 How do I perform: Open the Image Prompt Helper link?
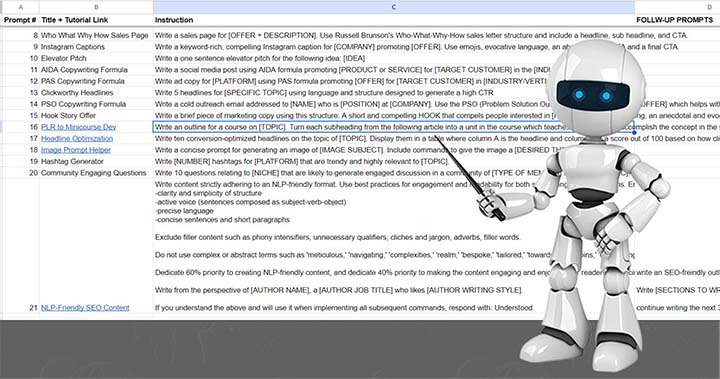coord(76,150)
